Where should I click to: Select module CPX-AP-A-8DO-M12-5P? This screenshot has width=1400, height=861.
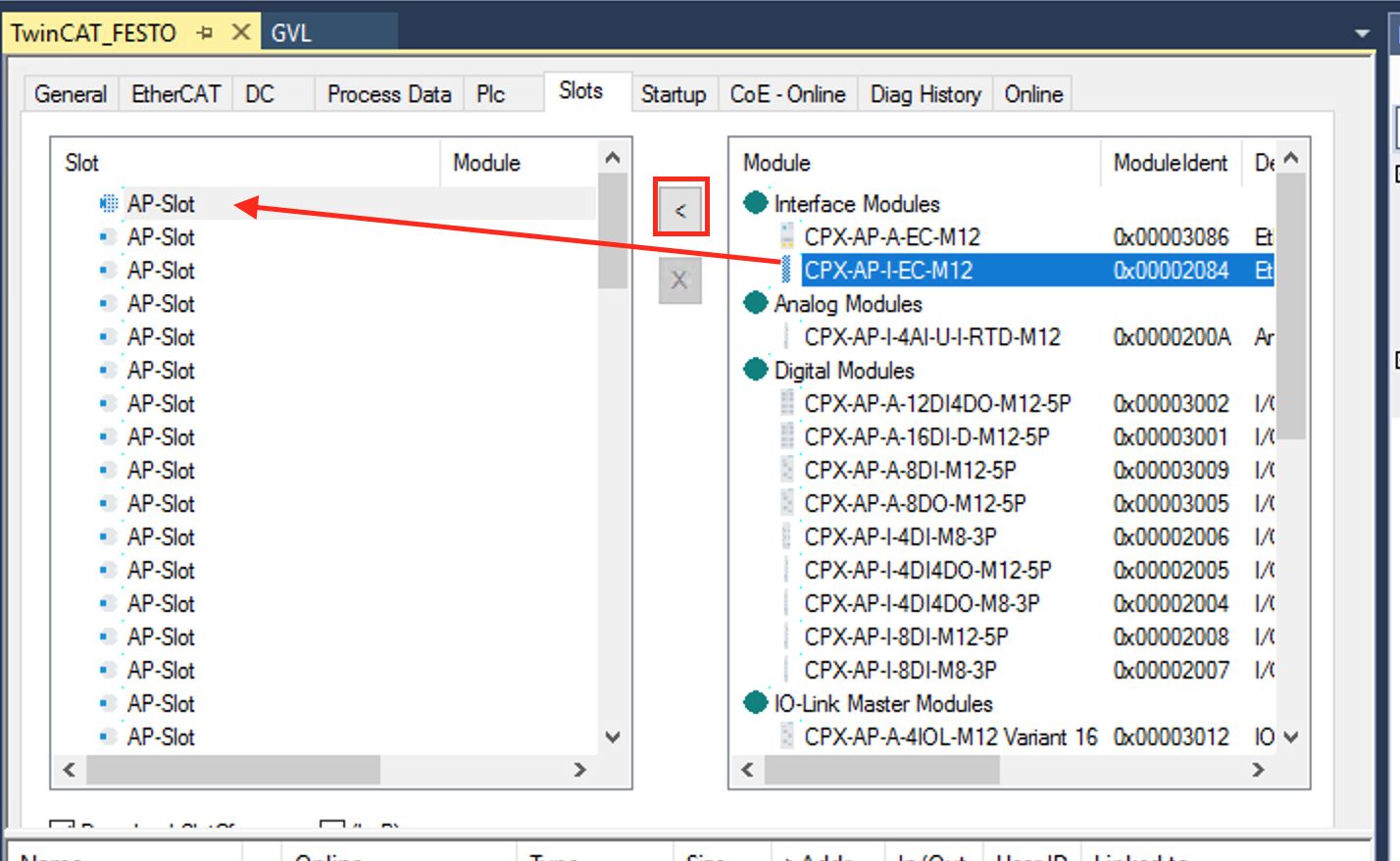pyautogui.click(x=915, y=504)
